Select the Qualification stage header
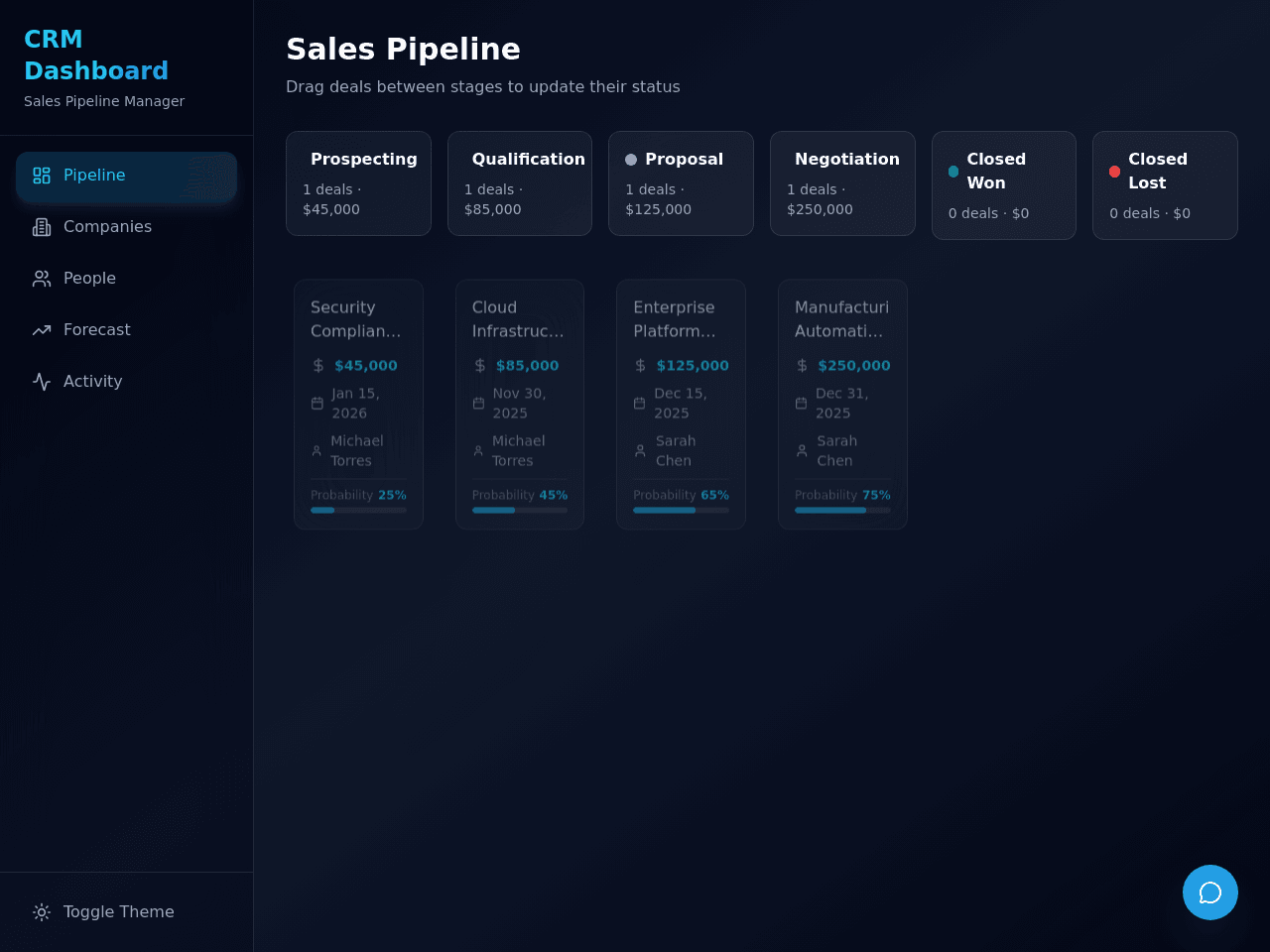This screenshot has height=952, width=1270. coord(520,183)
